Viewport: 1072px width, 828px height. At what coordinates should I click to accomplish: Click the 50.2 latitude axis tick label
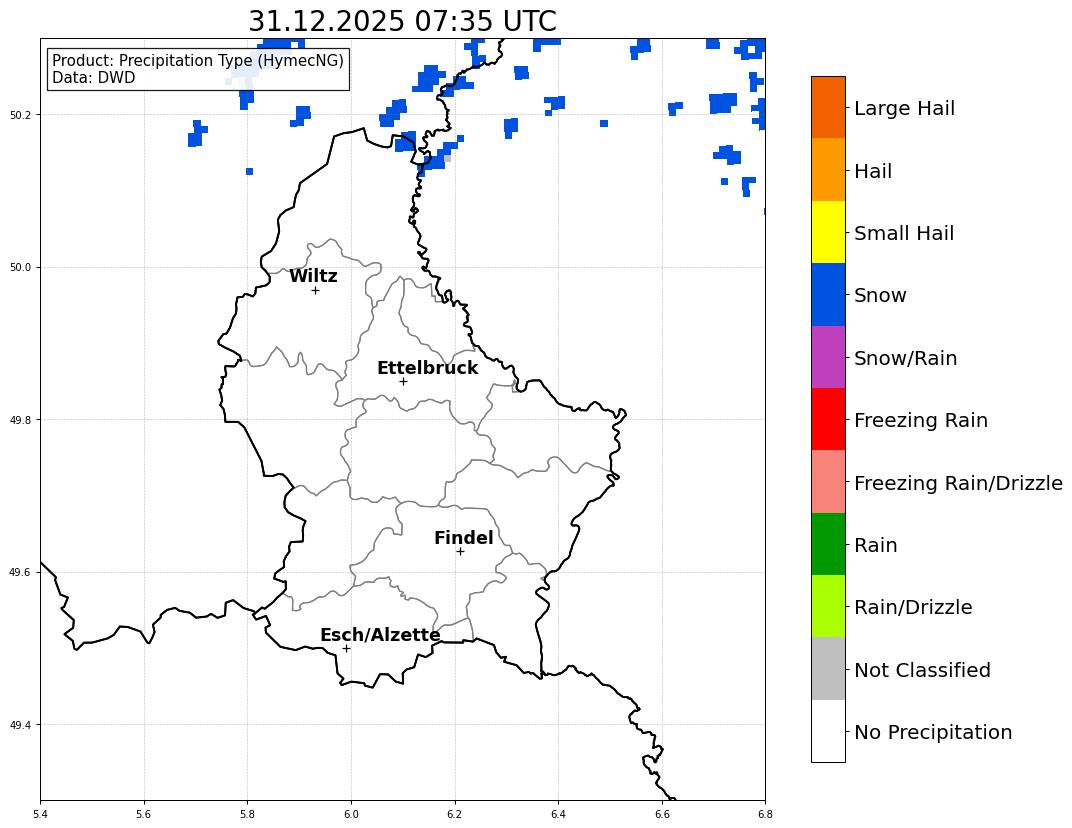(22, 115)
